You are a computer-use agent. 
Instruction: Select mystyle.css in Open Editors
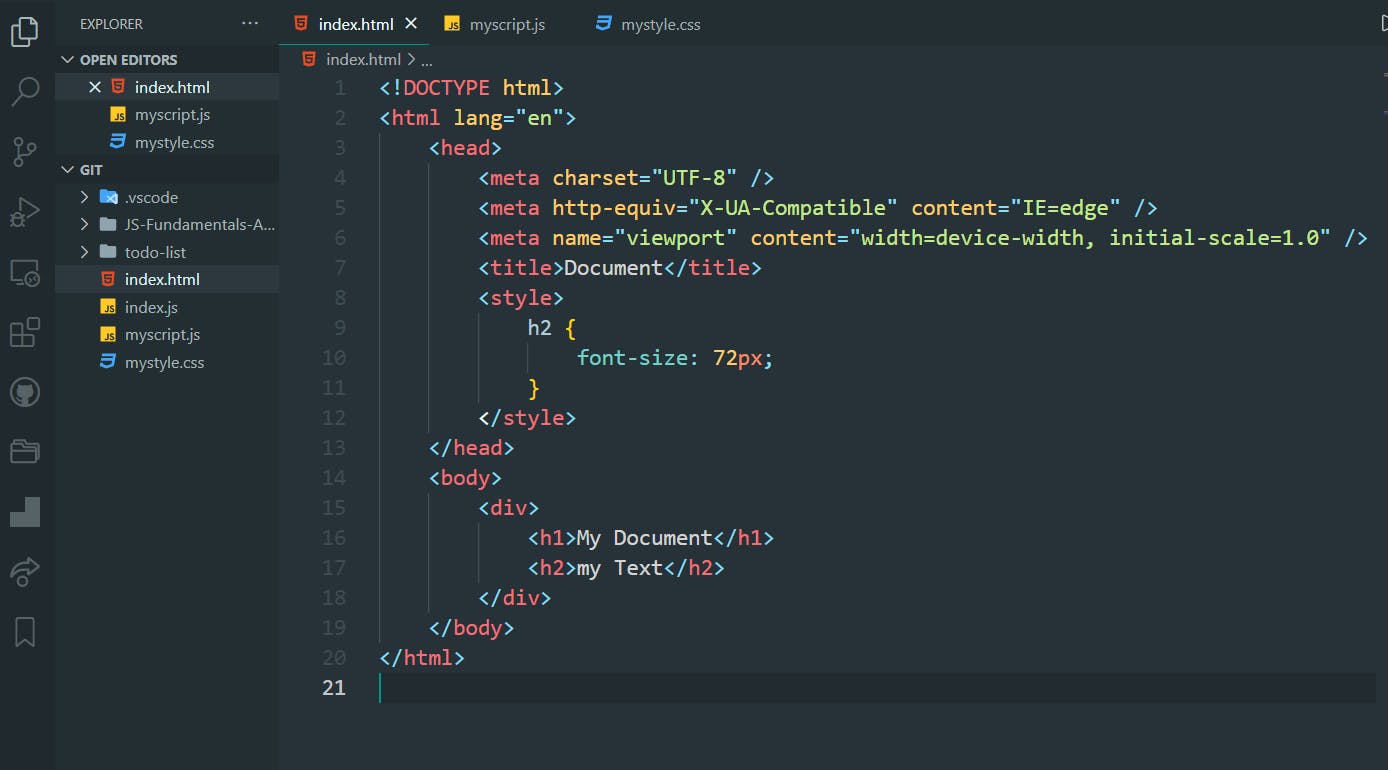pos(167,142)
